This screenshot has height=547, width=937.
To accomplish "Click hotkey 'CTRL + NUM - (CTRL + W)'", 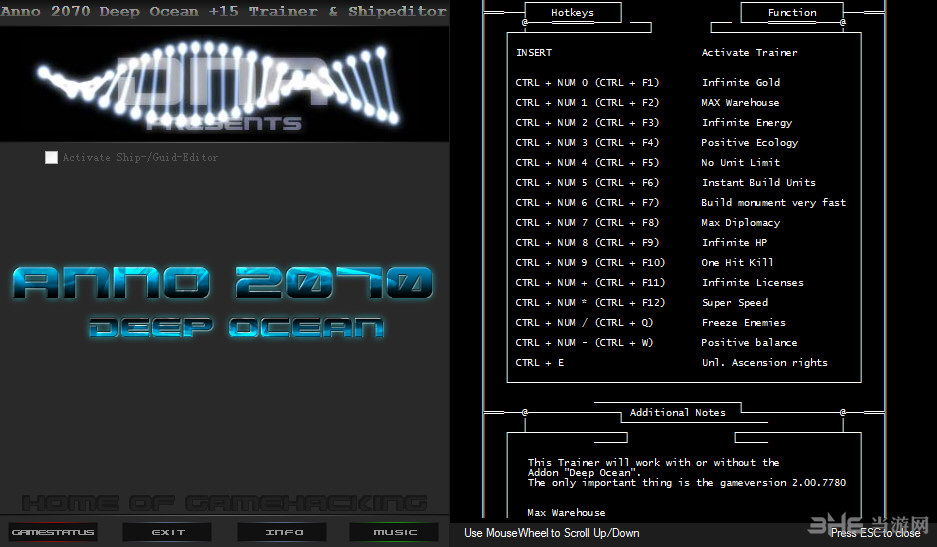I will tap(584, 343).
